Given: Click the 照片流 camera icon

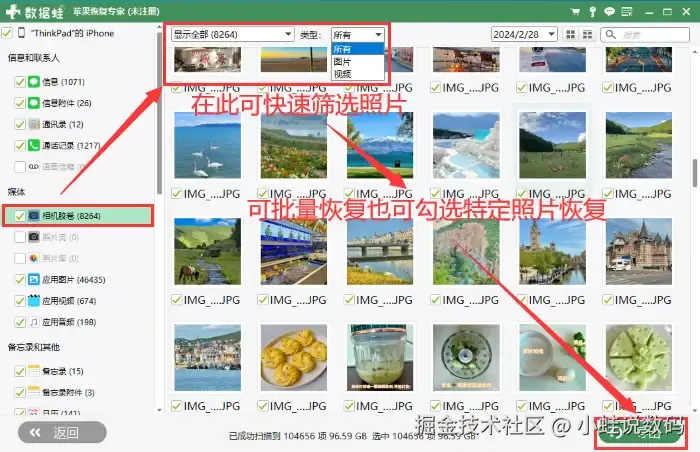Looking at the screenshot, I should click(x=34, y=237).
